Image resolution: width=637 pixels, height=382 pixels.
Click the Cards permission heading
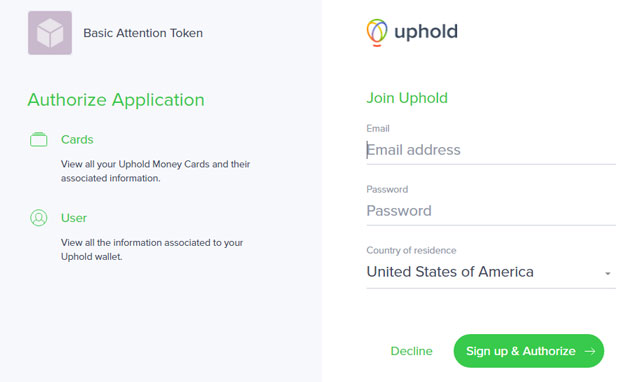(77, 139)
